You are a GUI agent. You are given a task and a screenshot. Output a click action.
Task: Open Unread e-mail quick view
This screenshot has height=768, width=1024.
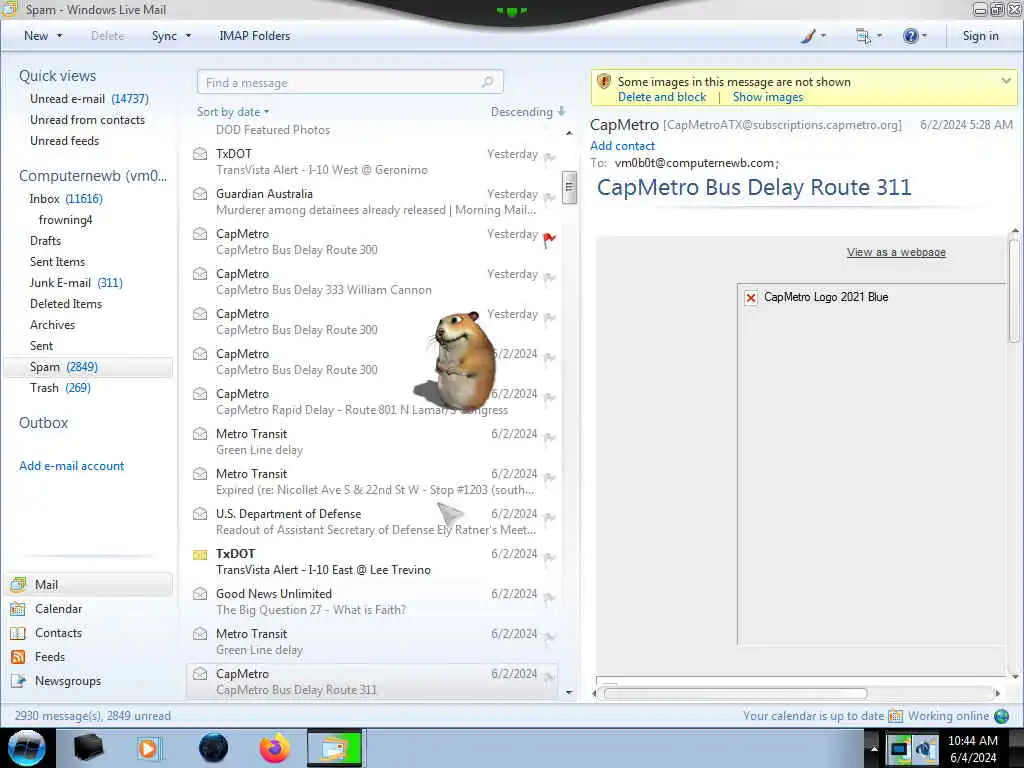(x=89, y=99)
